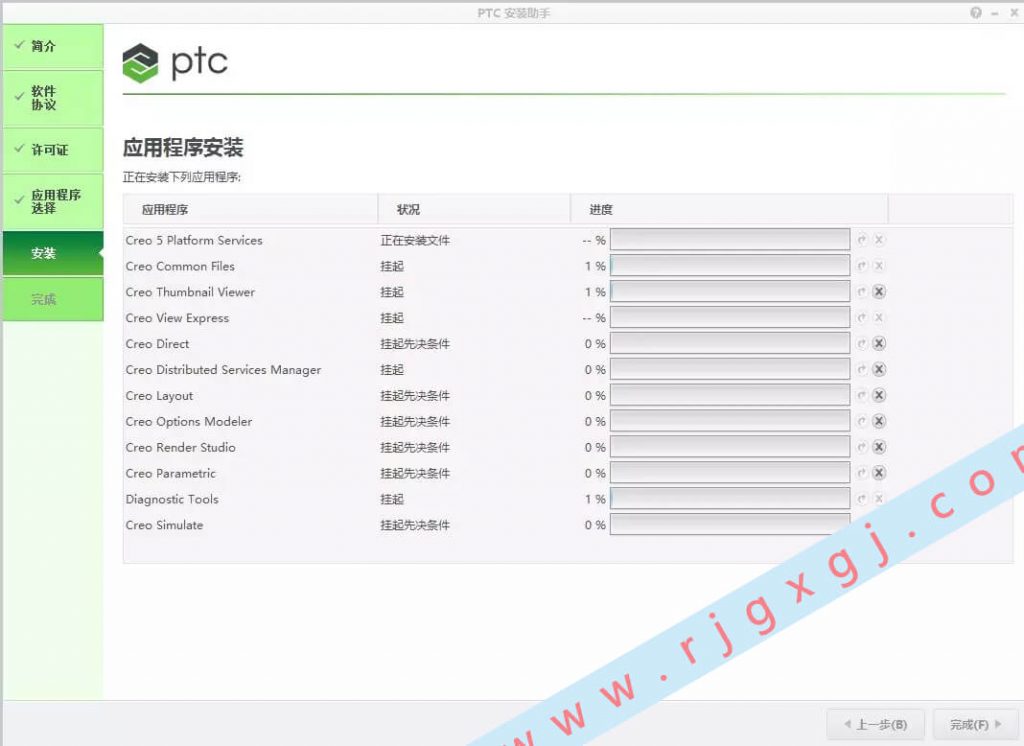Select the active 安装 step
Screen dimensions: 1024x746
coord(53,253)
